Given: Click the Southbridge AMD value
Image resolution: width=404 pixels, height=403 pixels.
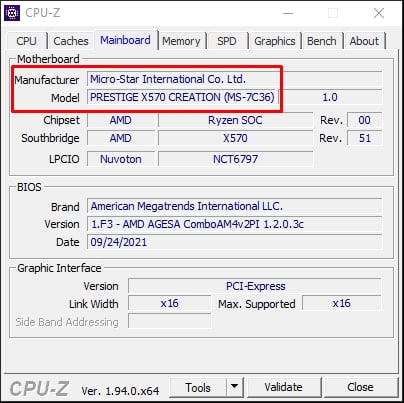Looking at the screenshot, I should [121, 138].
